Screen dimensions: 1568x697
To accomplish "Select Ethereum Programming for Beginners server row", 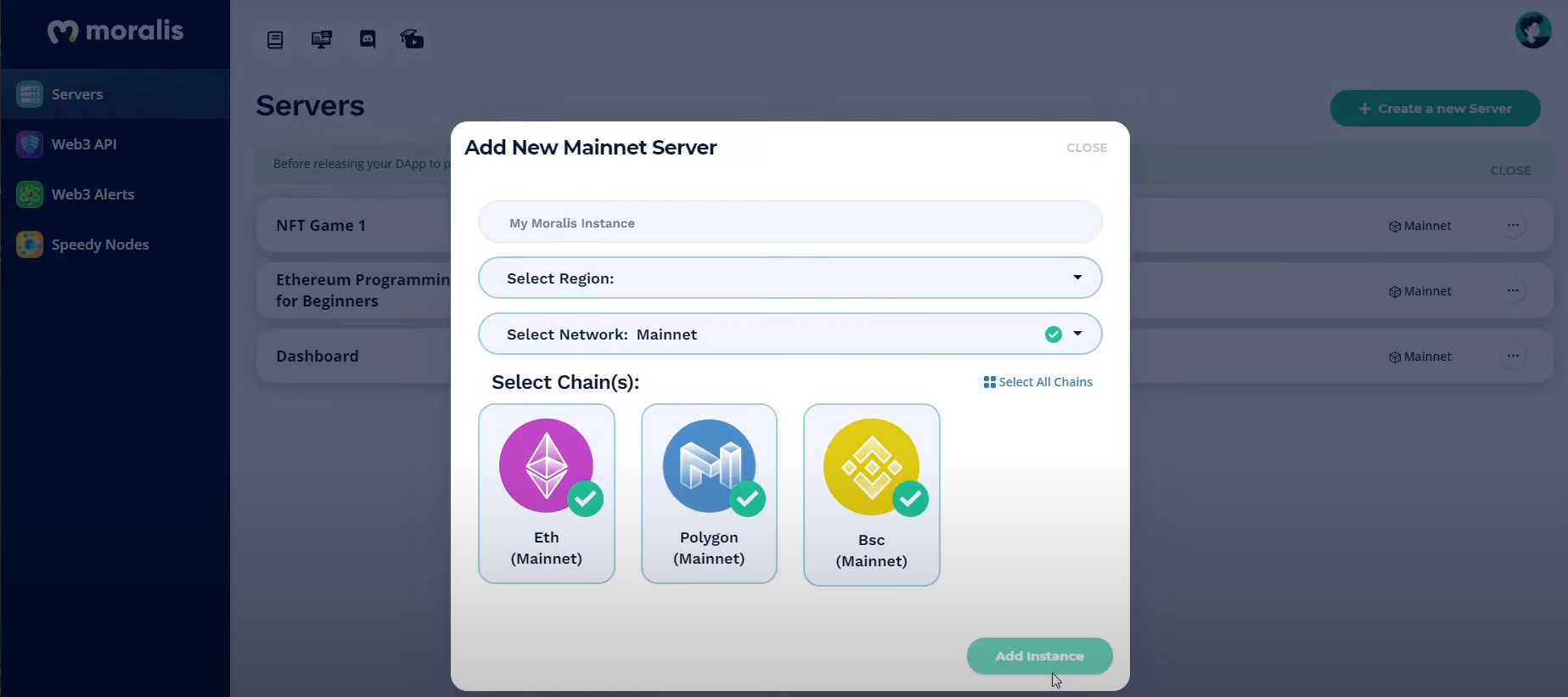I will 905,290.
